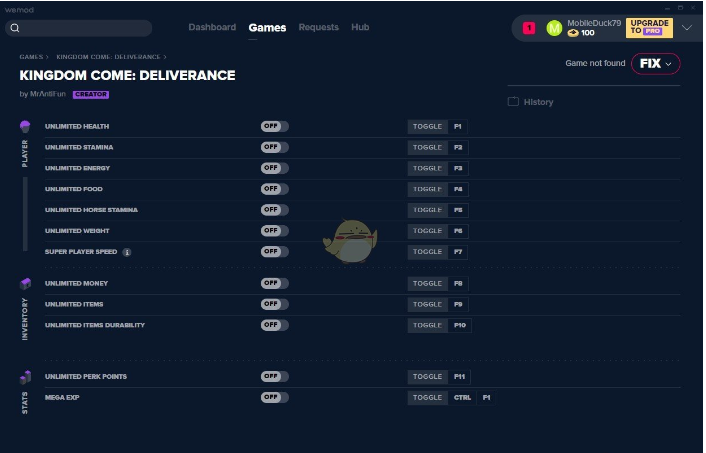Click the Upgrade to Pro button
Screen dimensions: 706x453
(x=649, y=28)
